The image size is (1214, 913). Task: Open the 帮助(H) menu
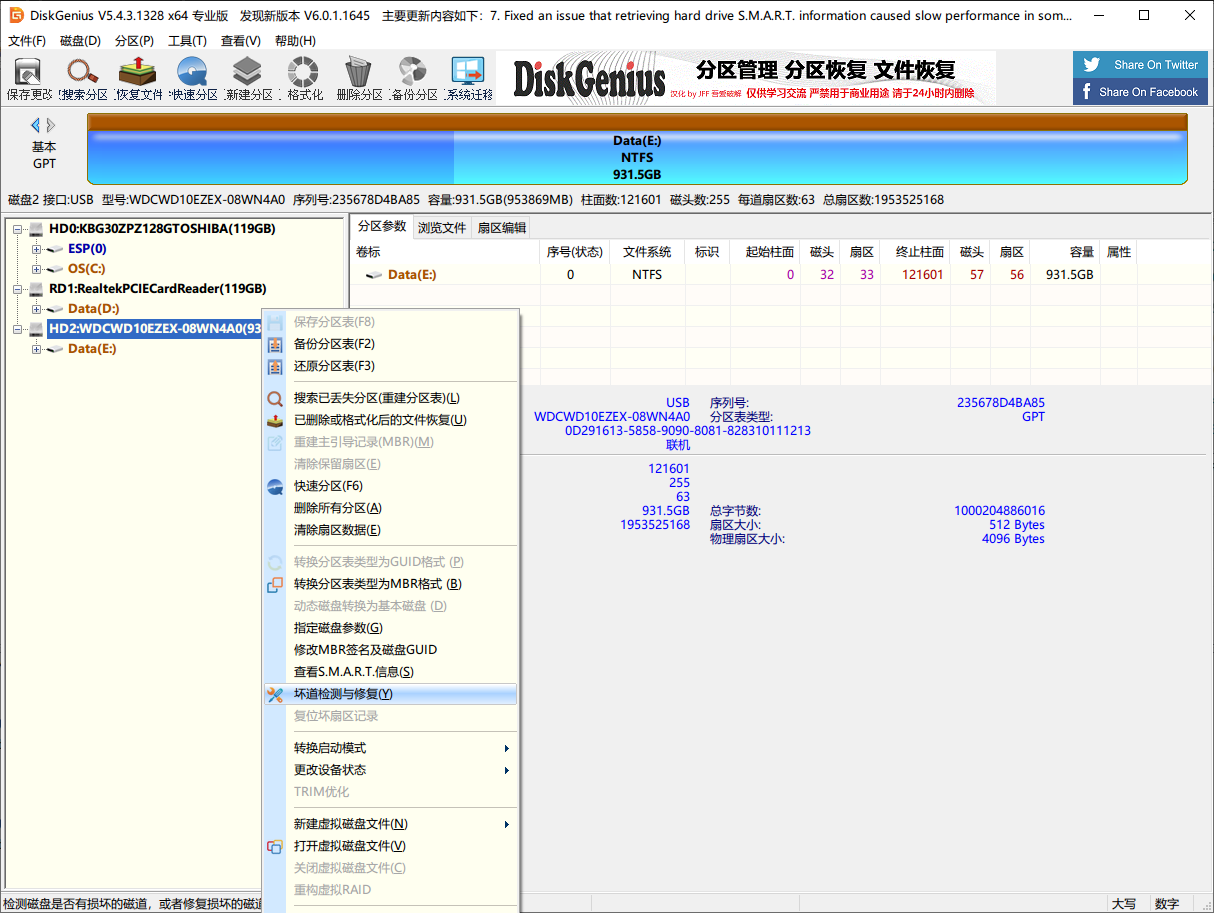coord(295,41)
